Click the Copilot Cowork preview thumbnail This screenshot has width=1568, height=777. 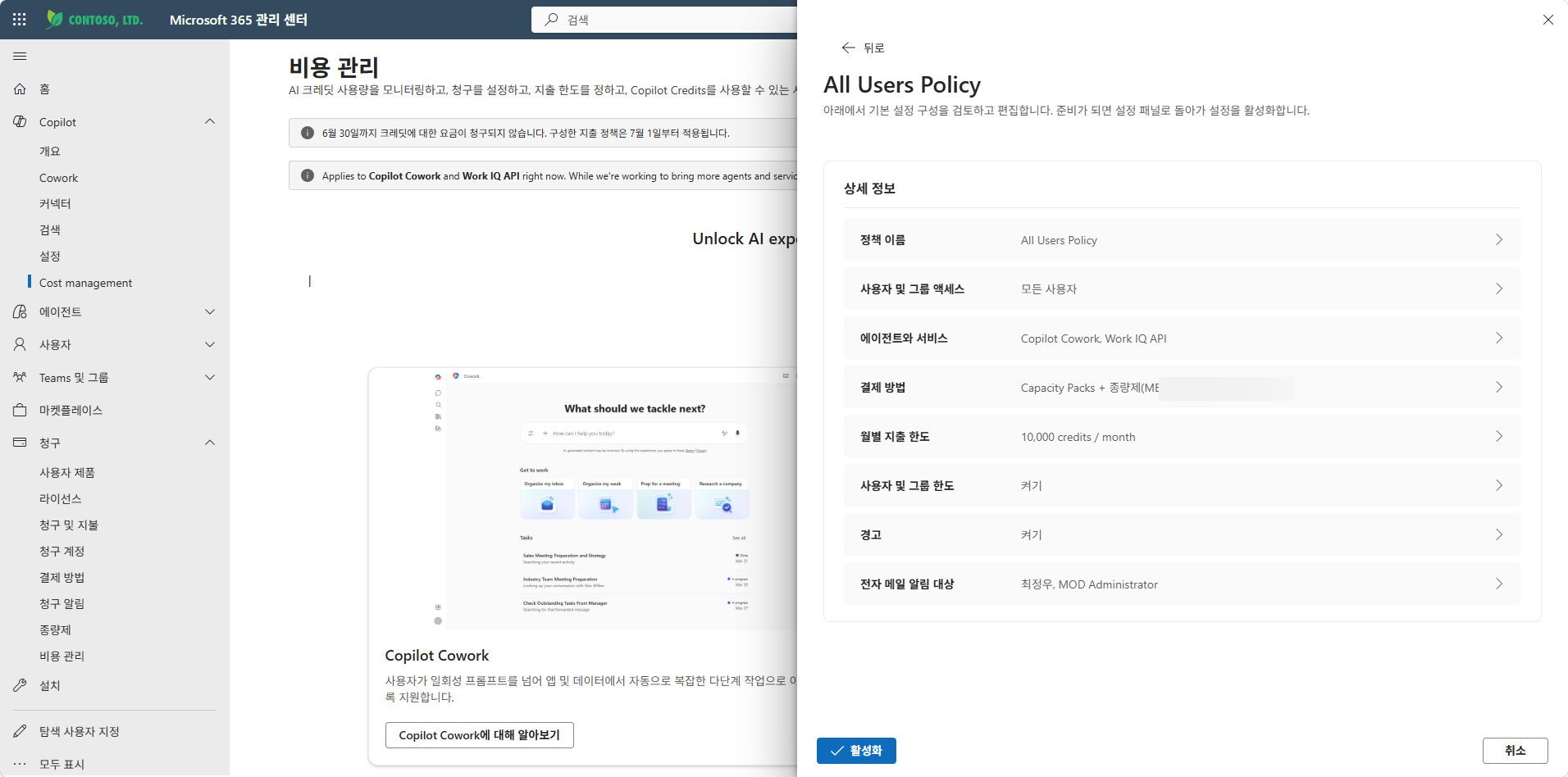[x=583, y=499]
